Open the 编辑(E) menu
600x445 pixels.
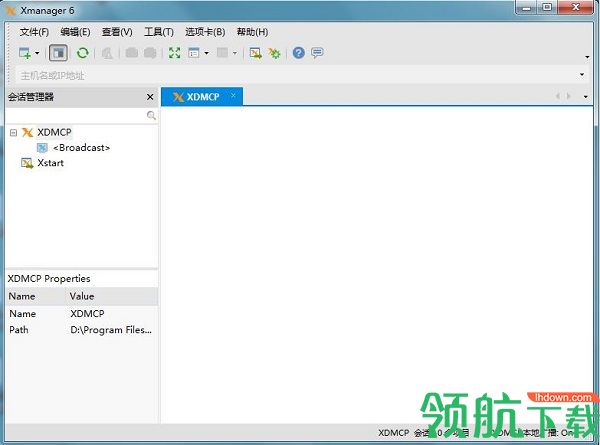pos(75,32)
